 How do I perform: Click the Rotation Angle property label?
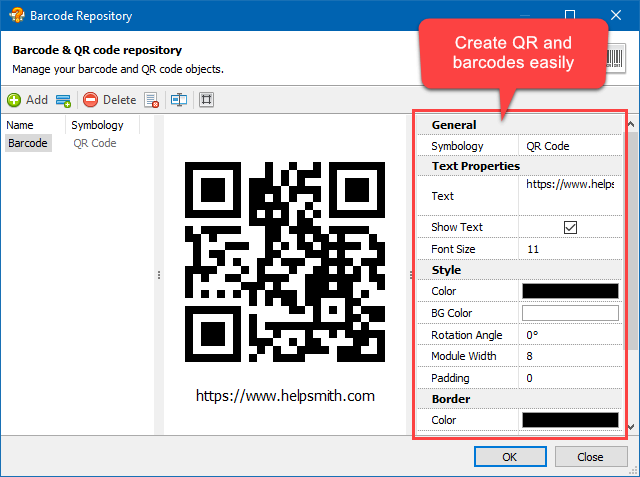[467, 335]
